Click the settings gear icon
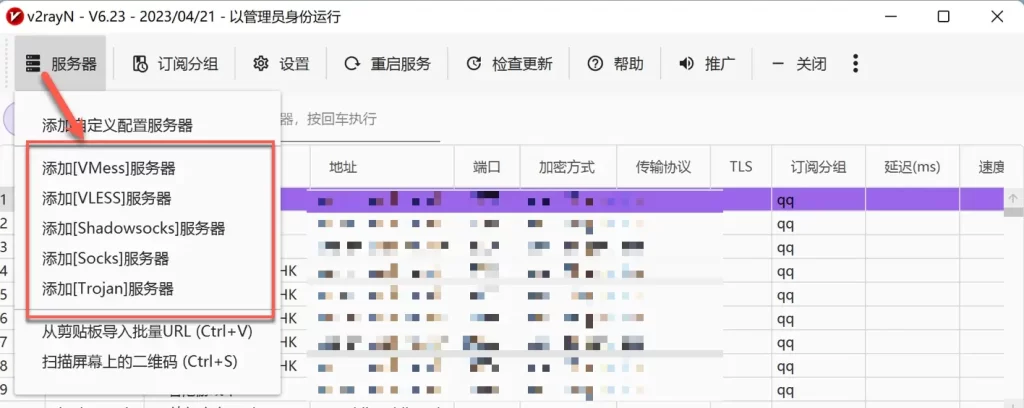The height and width of the screenshot is (408, 1024). click(x=261, y=63)
